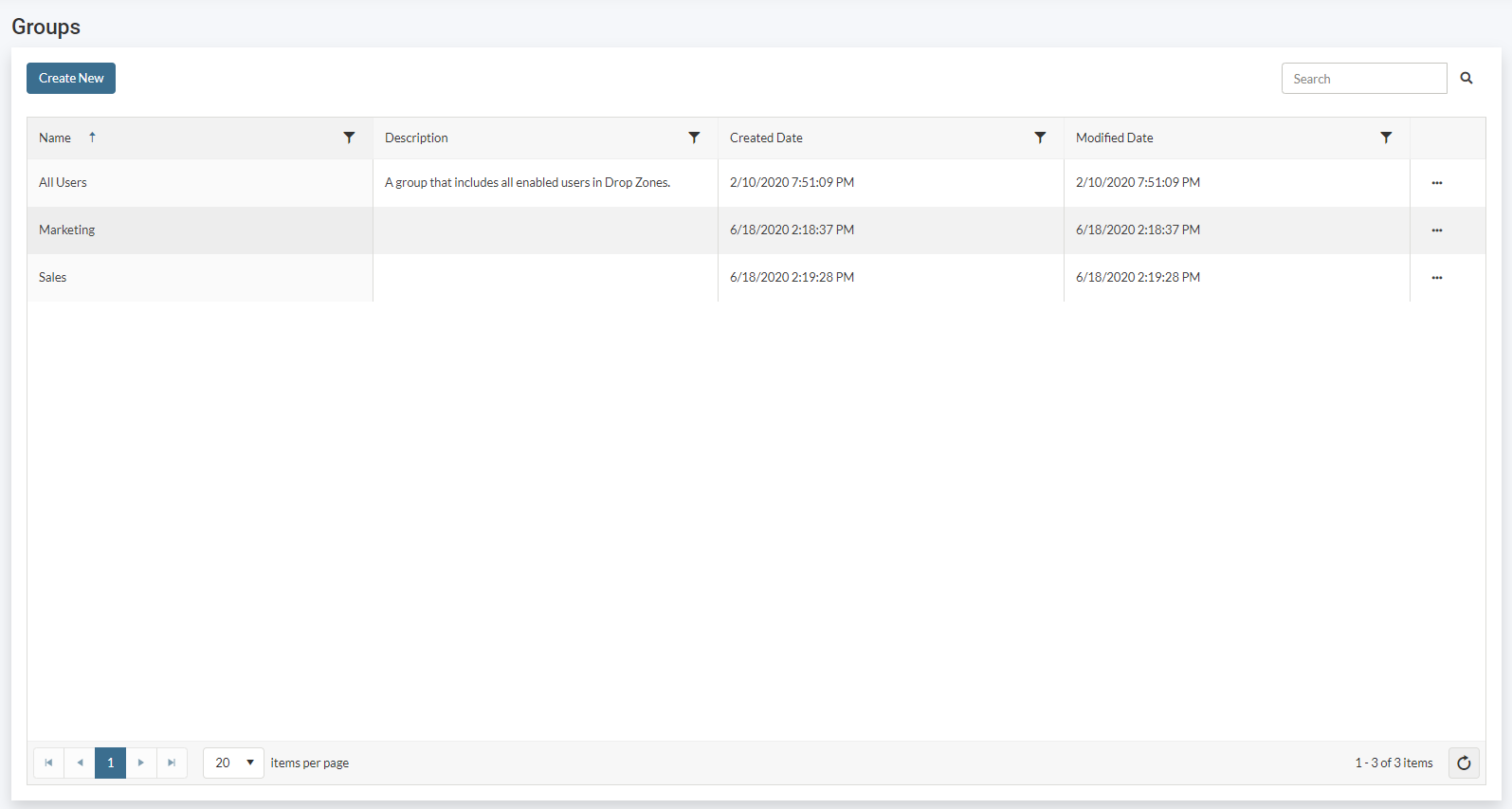Select page 1 in the pager

(110, 763)
